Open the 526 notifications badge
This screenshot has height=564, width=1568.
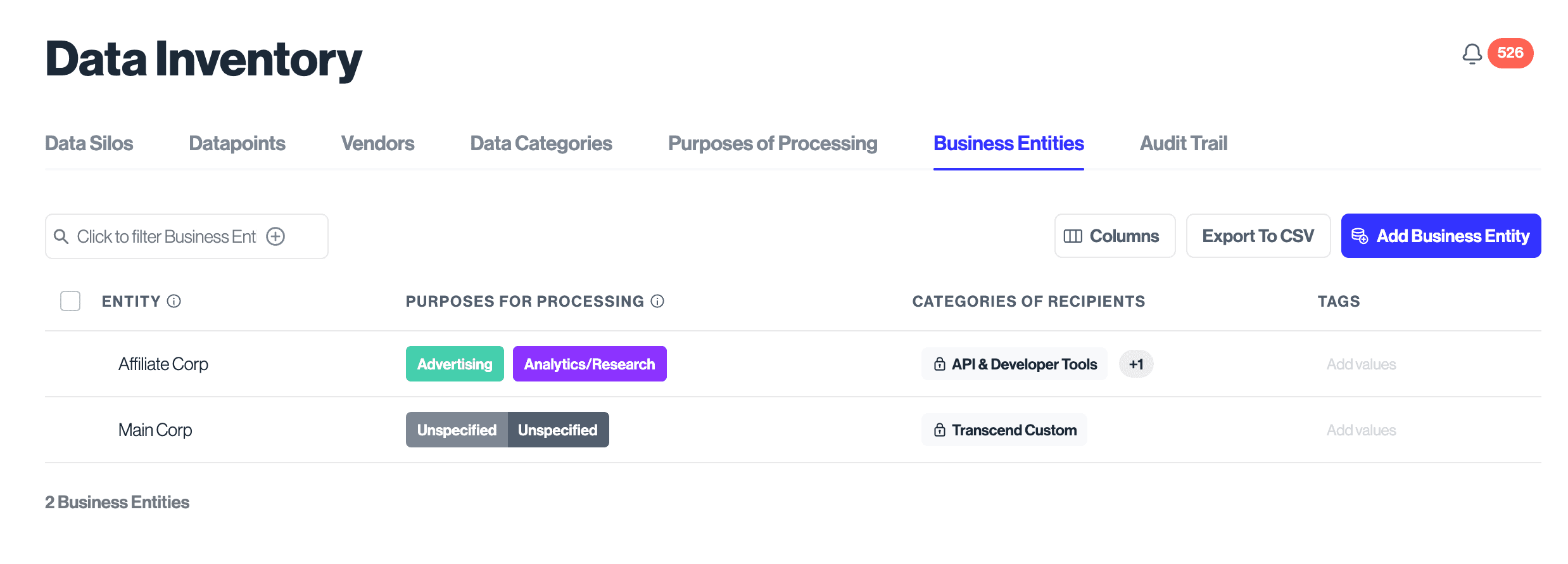point(1510,53)
